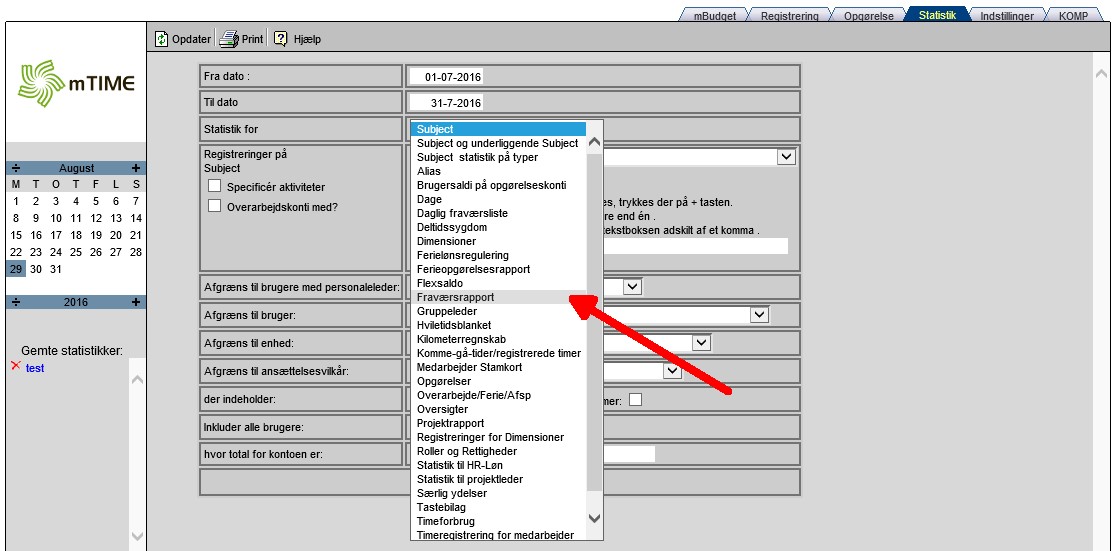Delete saved statistic 'test' with red X

click(15, 367)
